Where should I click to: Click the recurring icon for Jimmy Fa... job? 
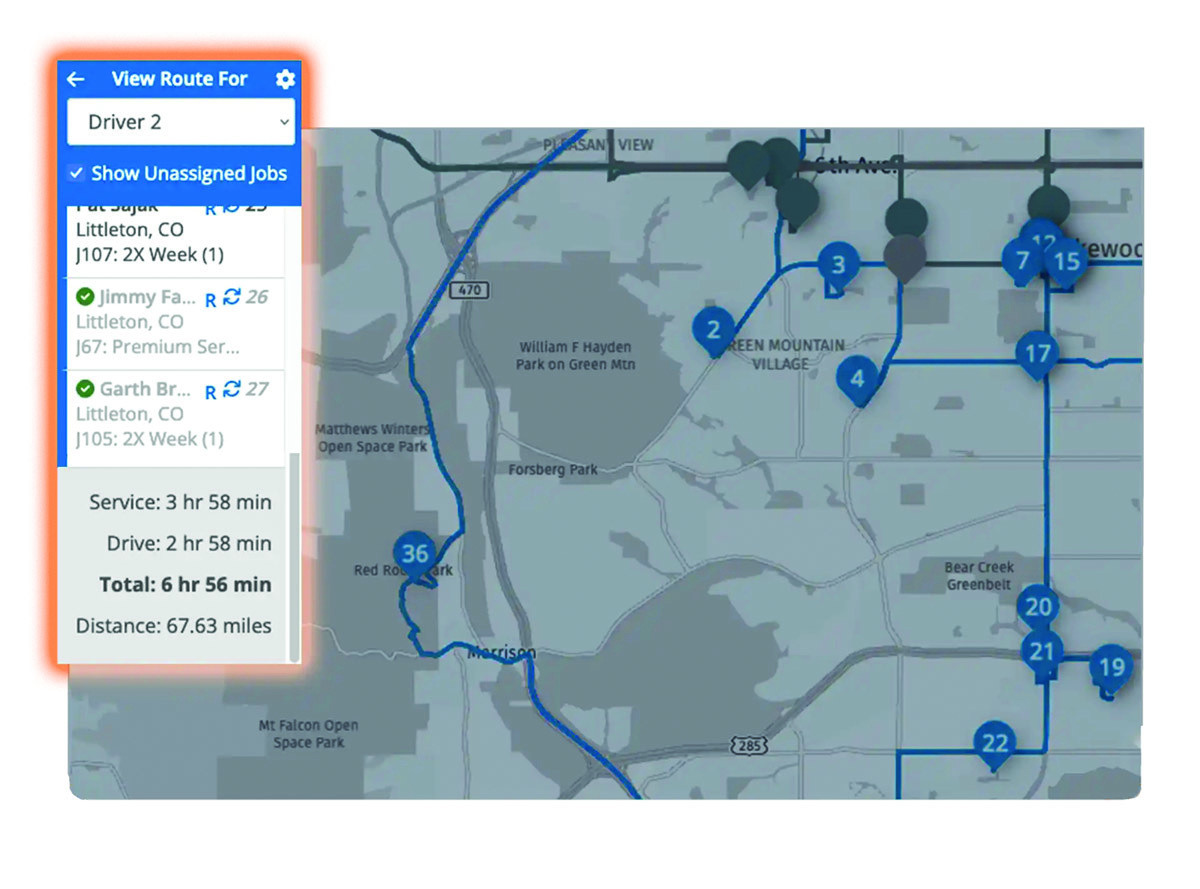click(232, 297)
